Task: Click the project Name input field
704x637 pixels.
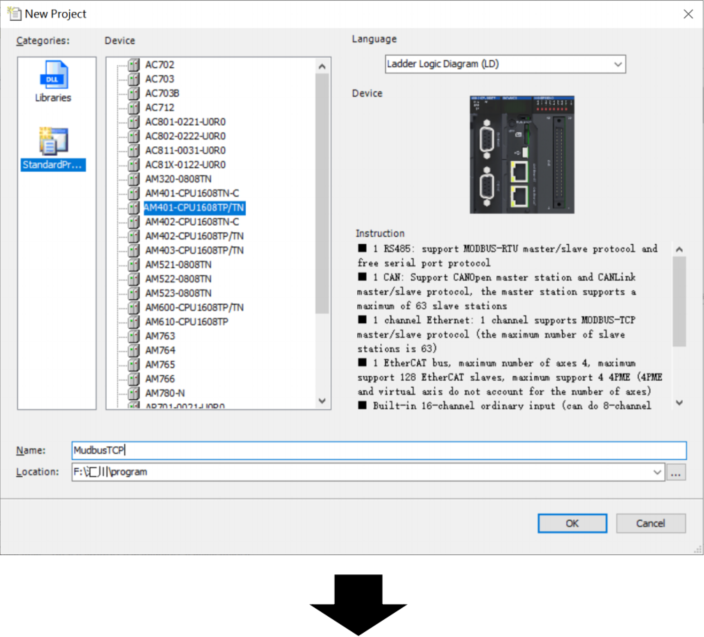Action: point(378,451)
